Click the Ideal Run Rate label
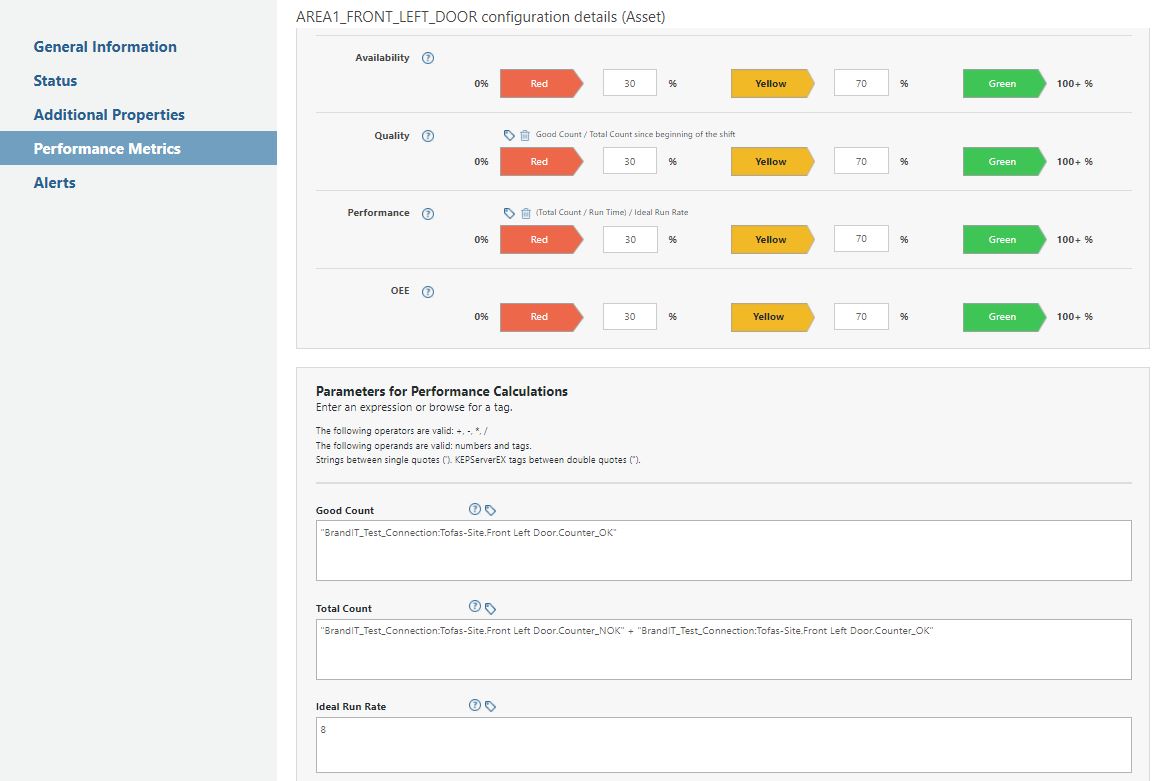Screen dimensions: 1156x781 click(351, 707)
